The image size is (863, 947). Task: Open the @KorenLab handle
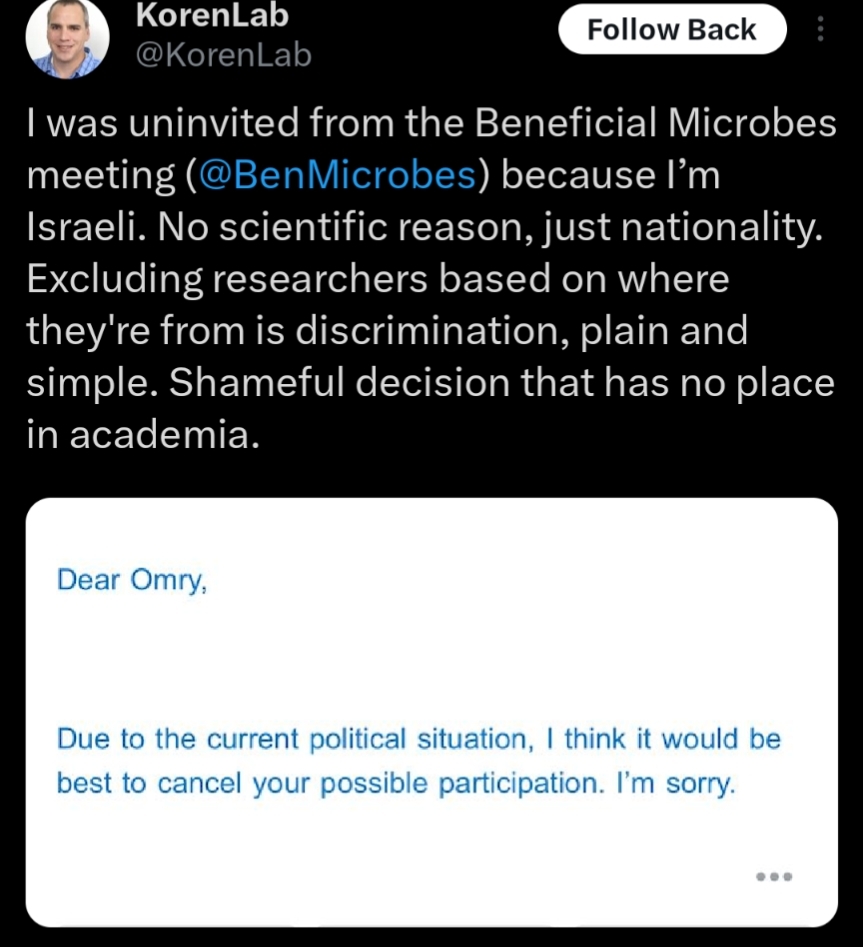(223, 56)
